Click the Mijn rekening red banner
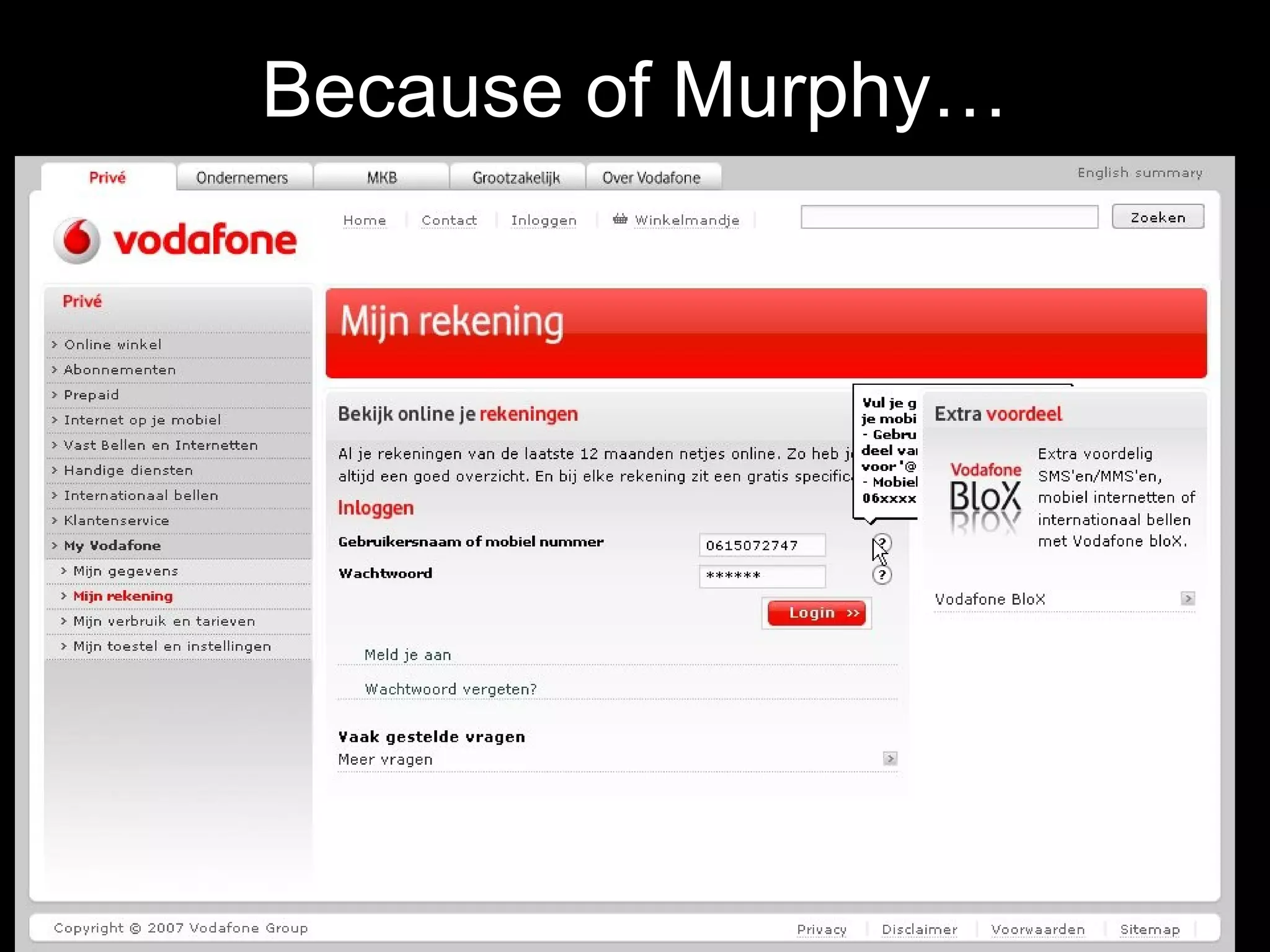This screenshot has width=1270, height=952. point(766,333)
